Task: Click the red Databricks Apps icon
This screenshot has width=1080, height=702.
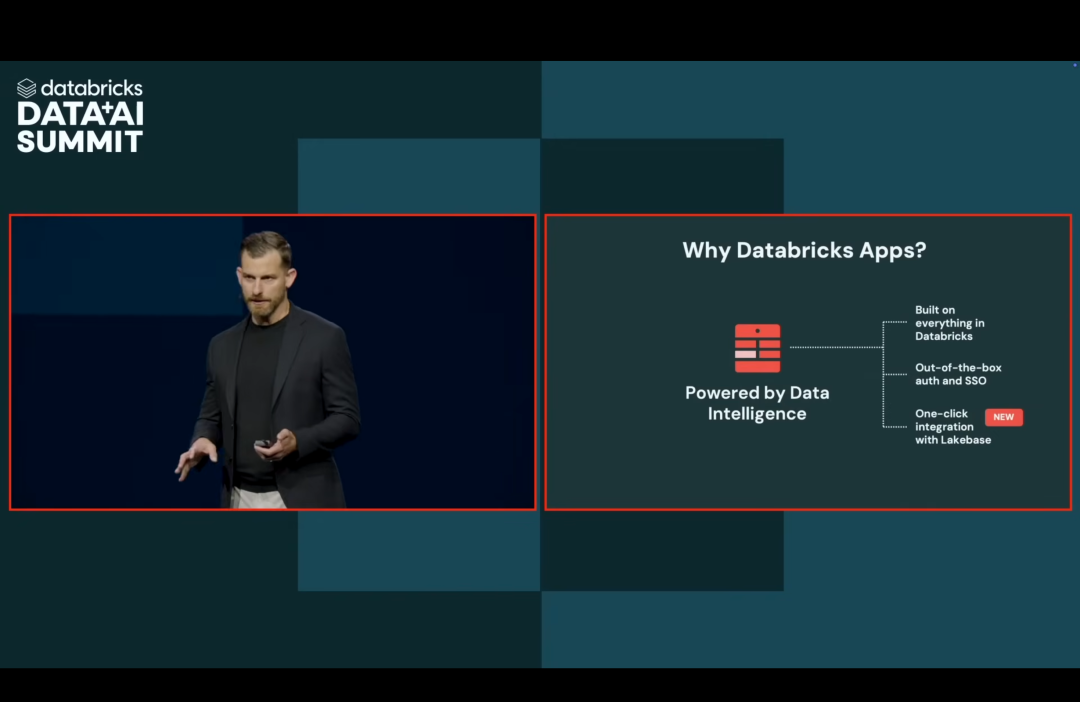Action: (757, 348)
